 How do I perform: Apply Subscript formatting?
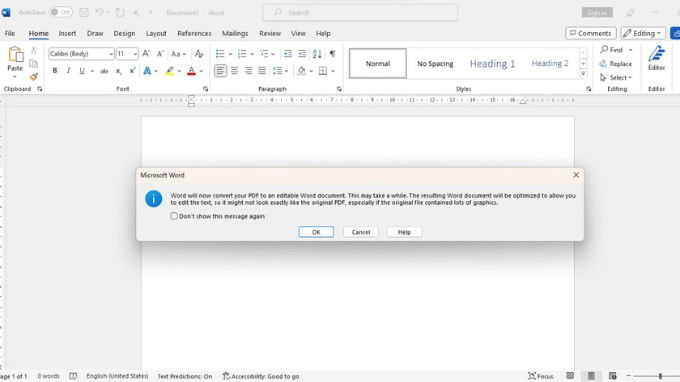118,71
